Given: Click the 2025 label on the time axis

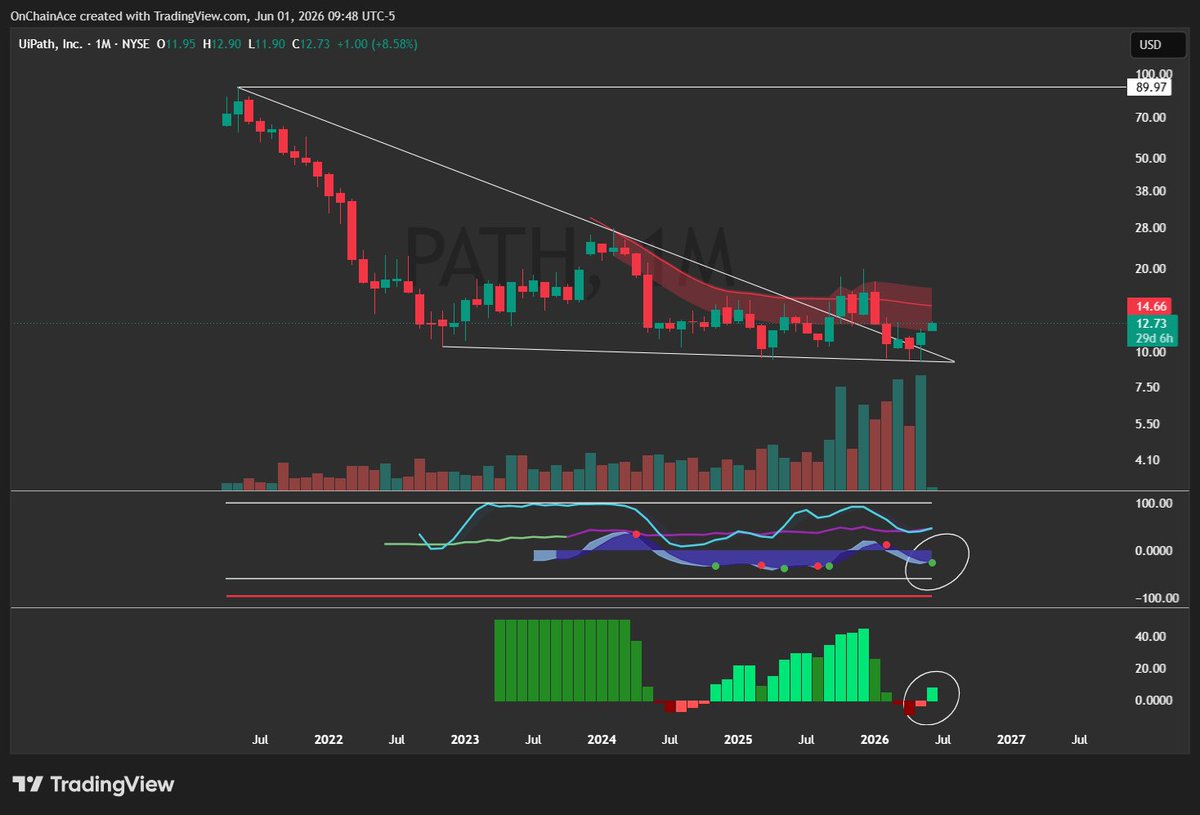Looking at the screenshot, I should (x=738, y=741).
